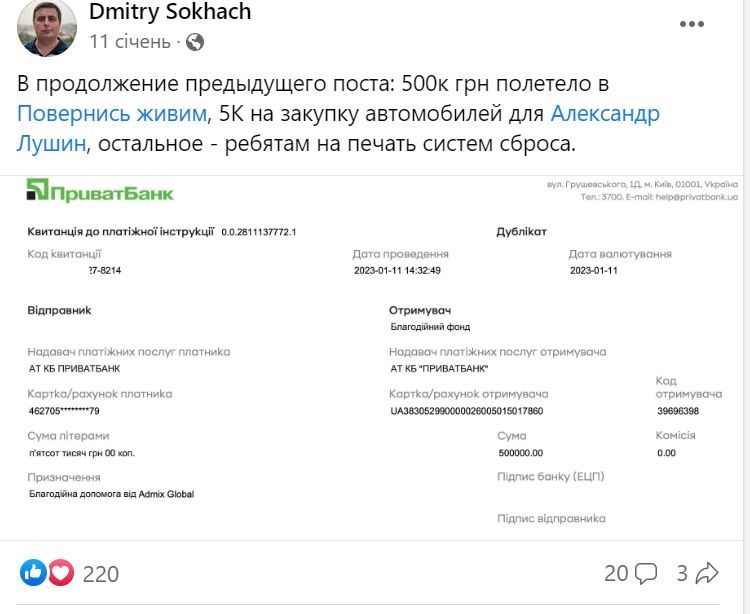Viewport: 750px width, 614px height.
Task: Click the recipient account number starting UA3830
Action: (466, 411)
